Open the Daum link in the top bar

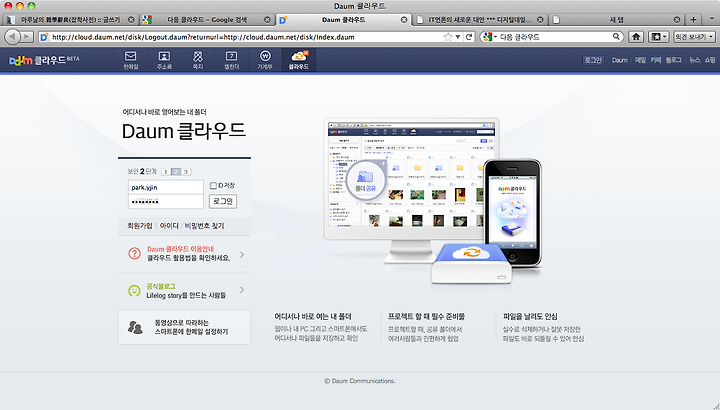pos(619,60)
